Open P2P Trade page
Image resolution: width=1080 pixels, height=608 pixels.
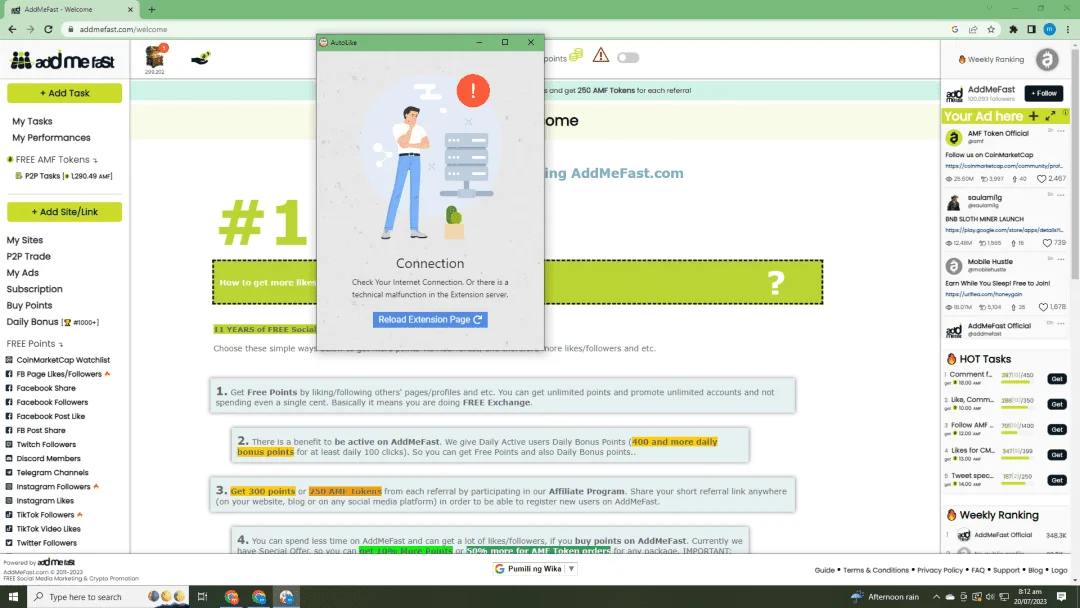pyautogui.click(x=28, y=256)
